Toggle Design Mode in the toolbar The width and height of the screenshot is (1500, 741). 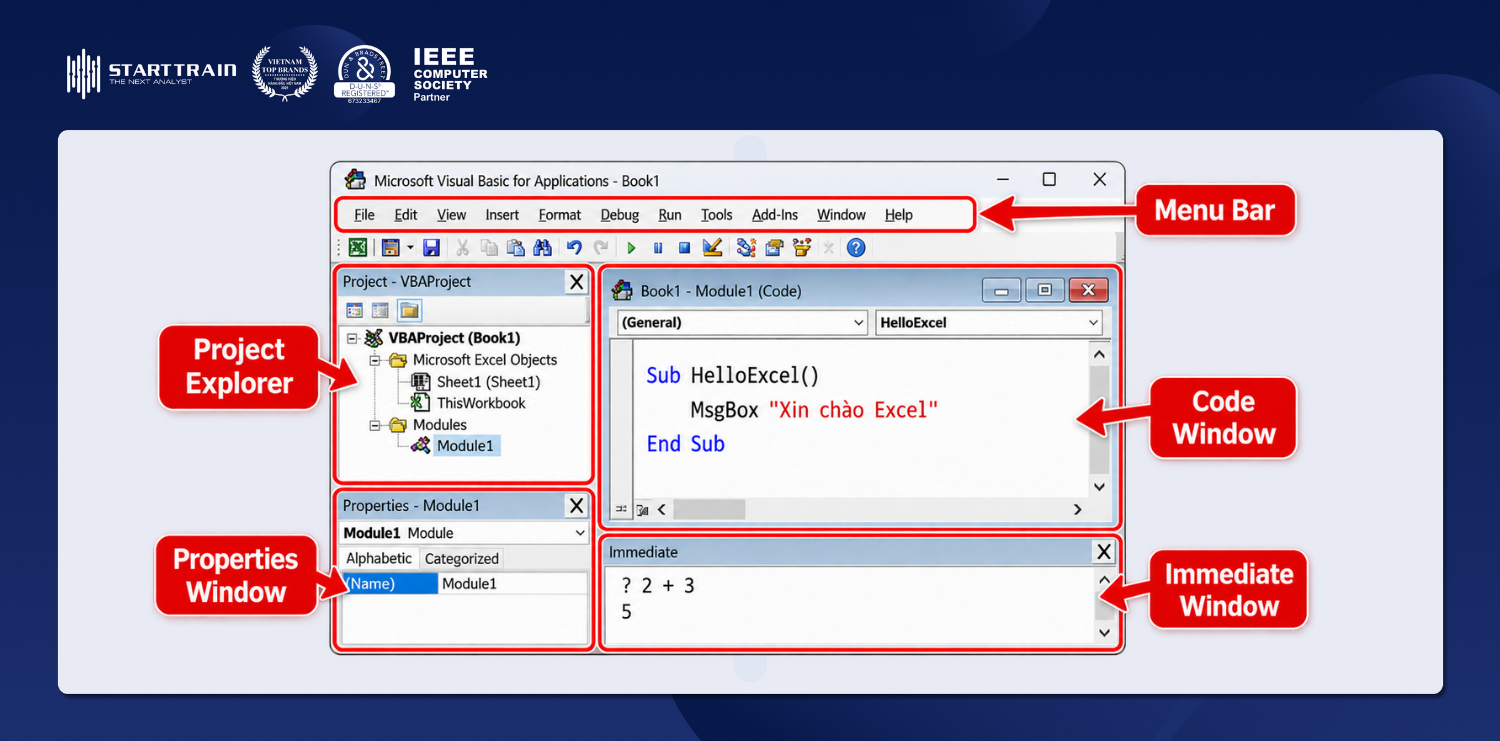(712, 247)
